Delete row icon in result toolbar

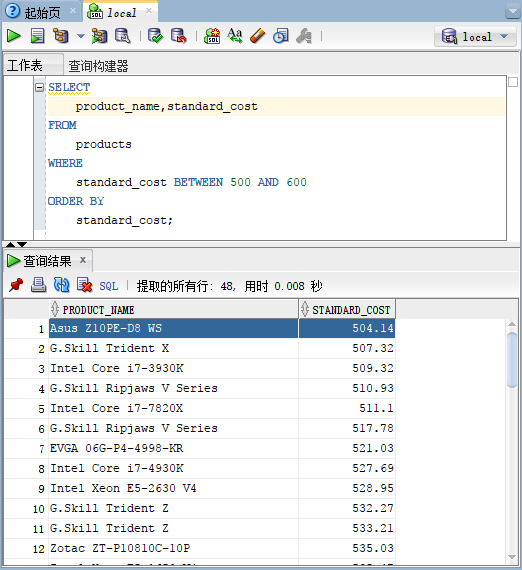[x=84, y=285]
